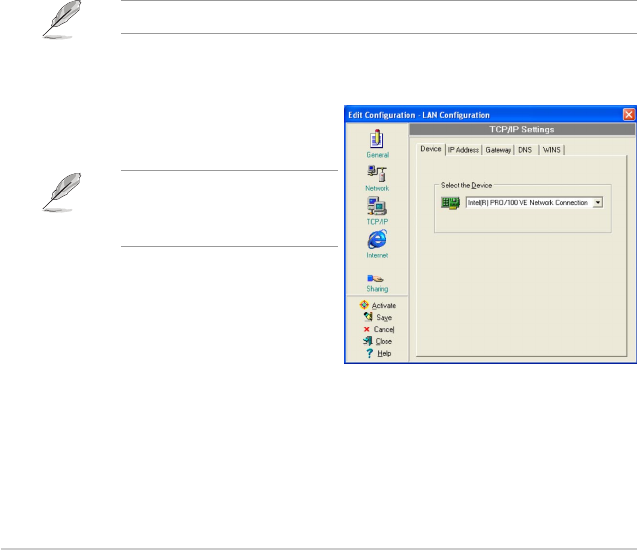Expand the device dropdown arrow

coord(598,202)
